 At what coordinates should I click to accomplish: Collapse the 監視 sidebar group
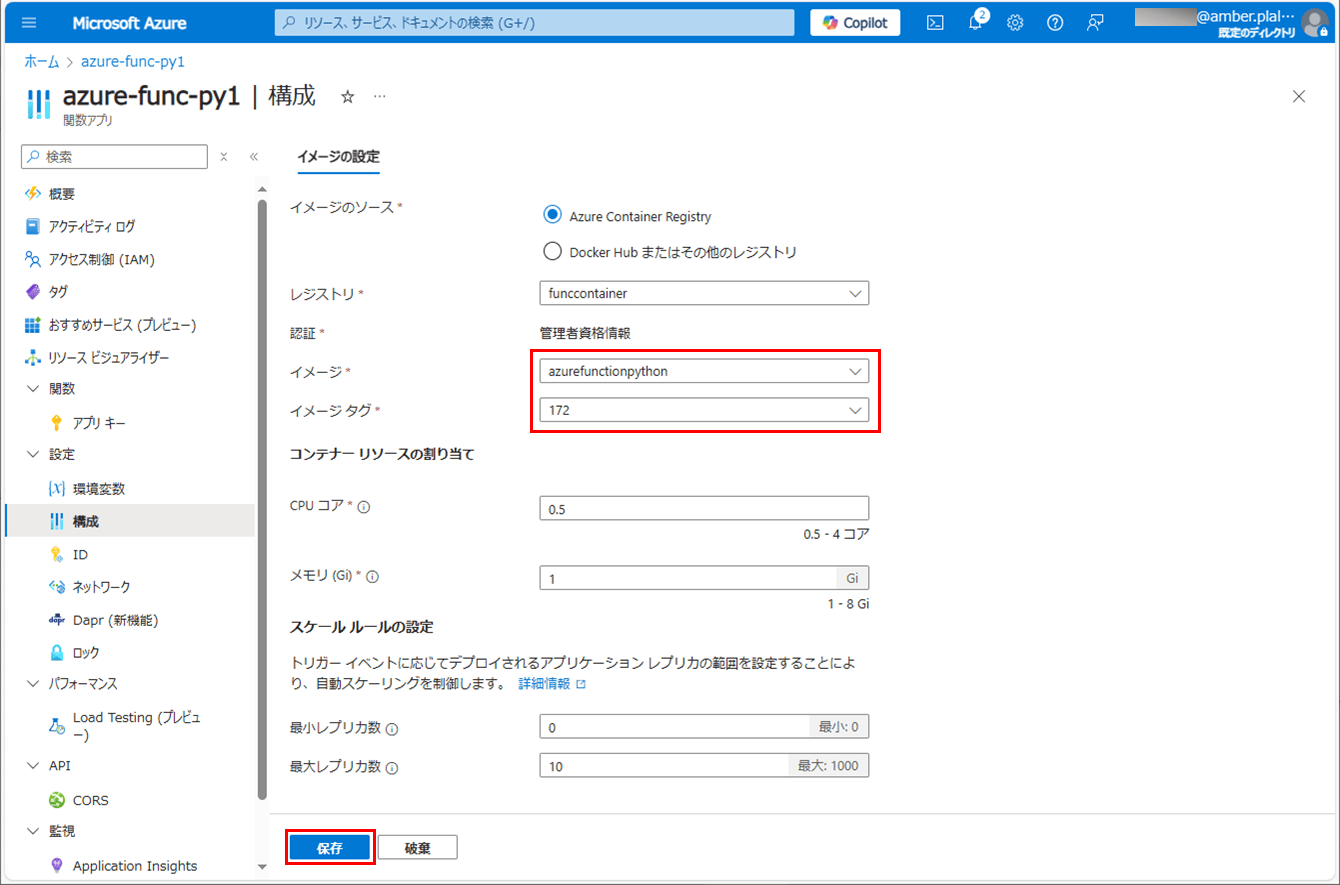[x=33, y=831]
